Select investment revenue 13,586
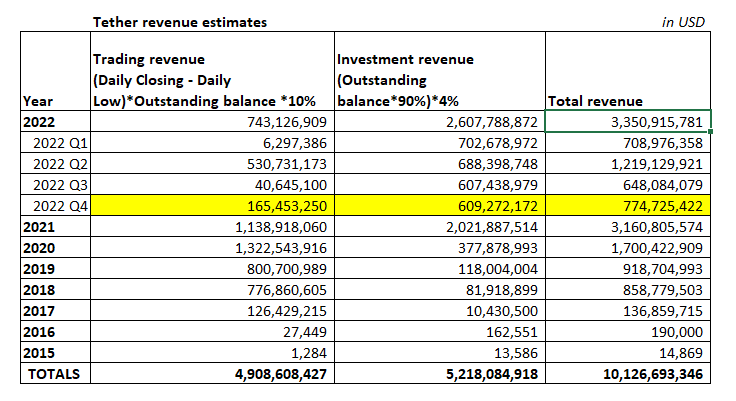 point(440,352)
